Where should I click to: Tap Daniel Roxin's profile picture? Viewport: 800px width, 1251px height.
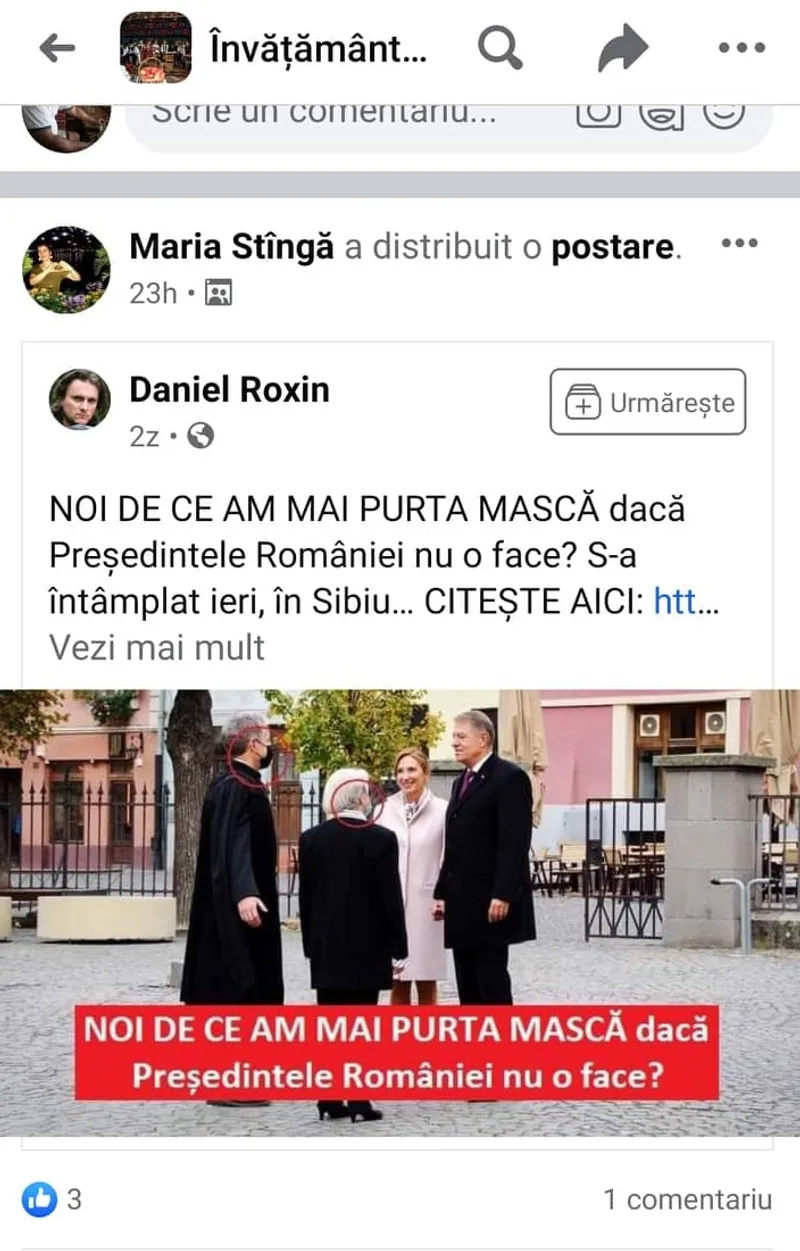tap(80, 399)
